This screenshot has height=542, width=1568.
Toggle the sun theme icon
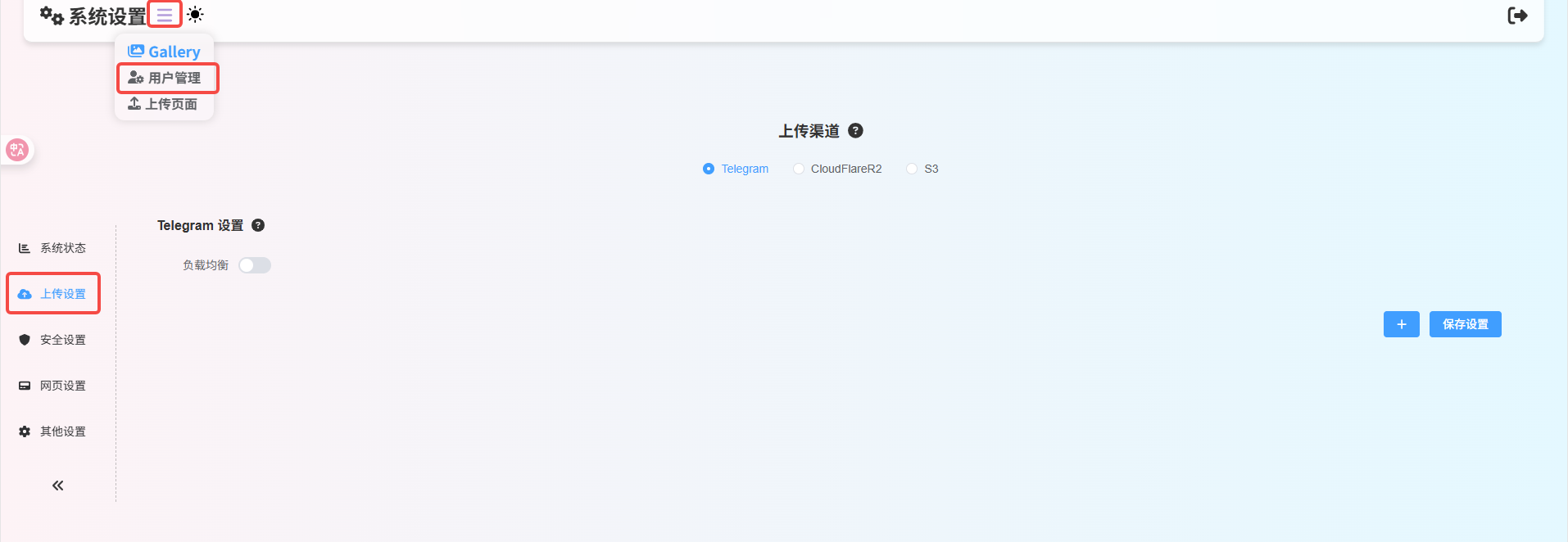tap(195, 15)
